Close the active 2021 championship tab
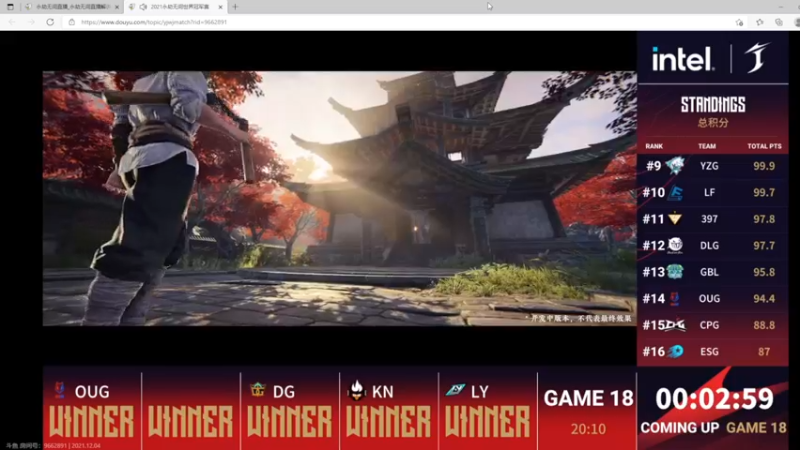 (220, 7)
